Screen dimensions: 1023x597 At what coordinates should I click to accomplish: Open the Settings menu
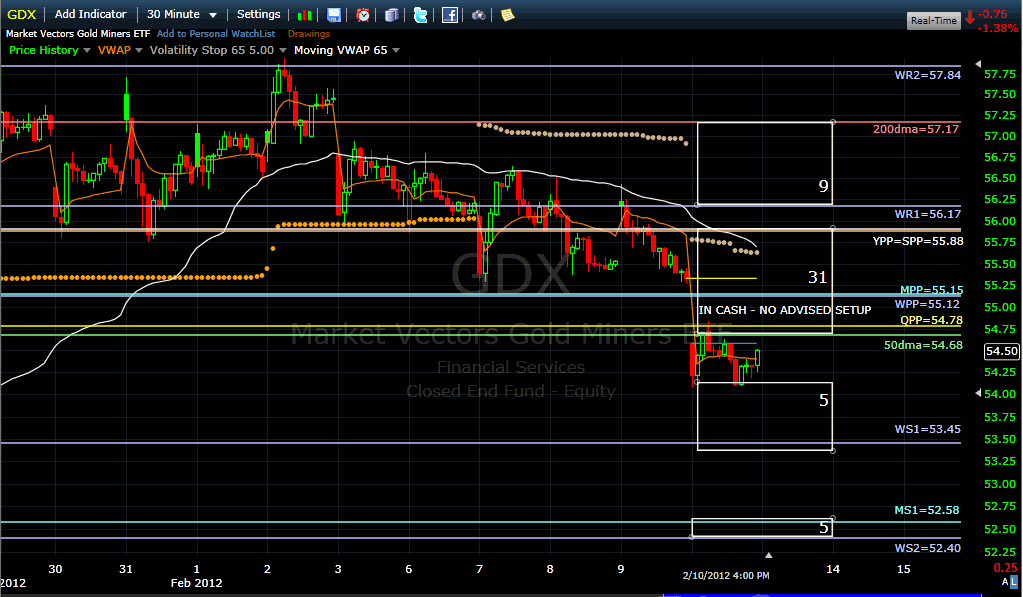258,14
